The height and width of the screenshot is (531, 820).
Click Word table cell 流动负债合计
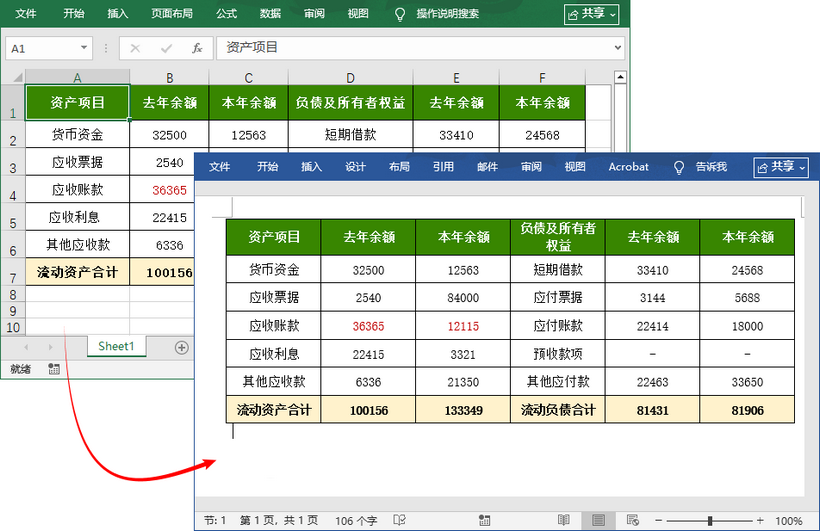pos(557,410)
